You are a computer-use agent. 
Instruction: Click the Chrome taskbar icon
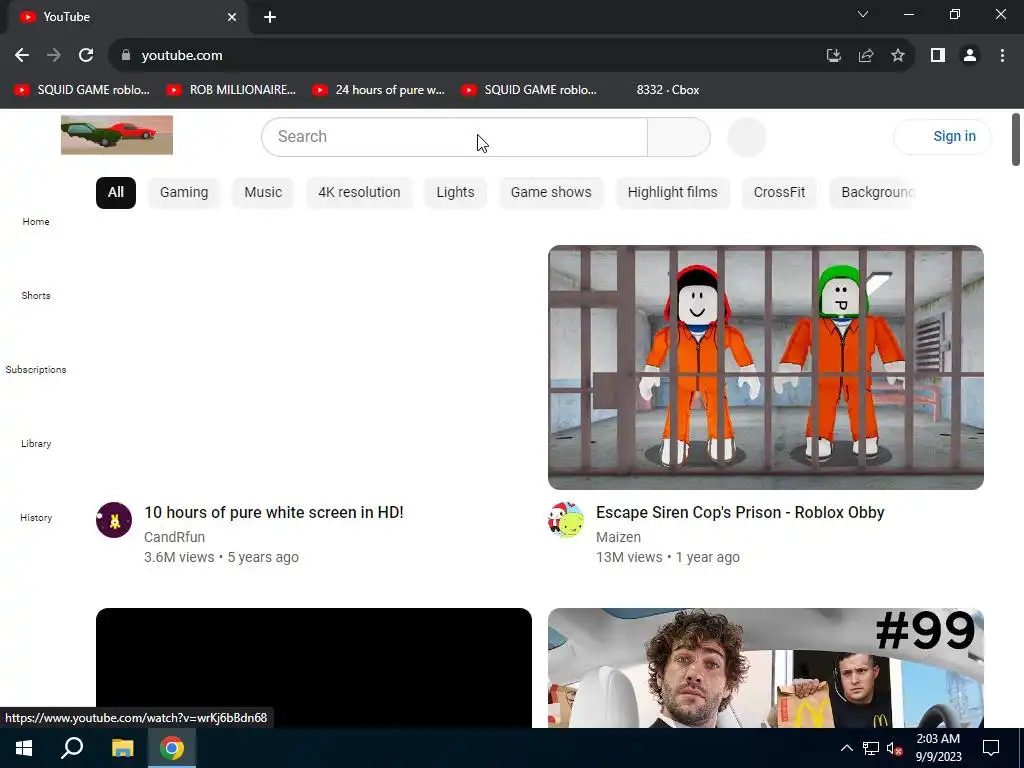pos(172,748)
